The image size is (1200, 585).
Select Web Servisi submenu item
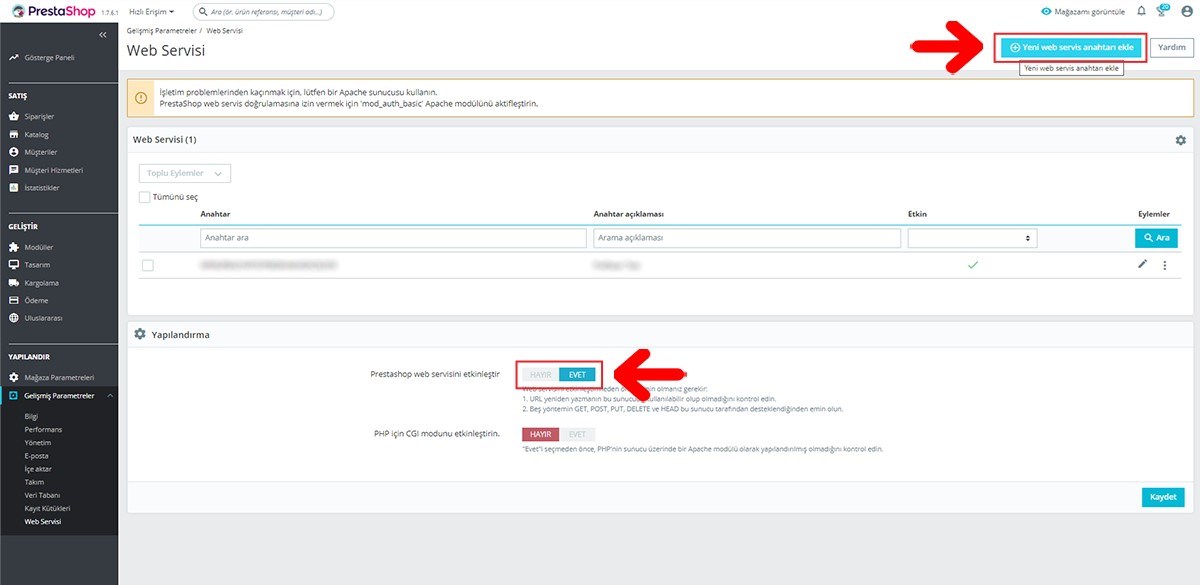[42, 521]
